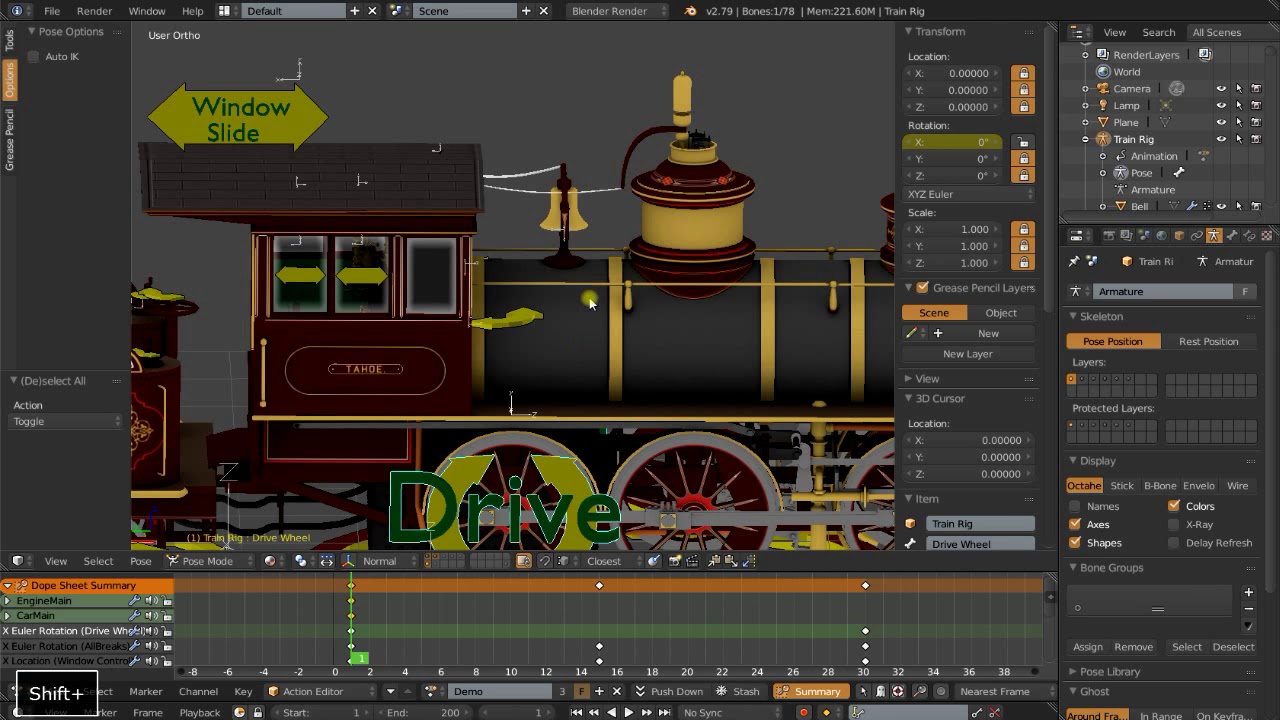This screenshot has width=1280, height=720.
Task: Toggle Location X lock icon
Action: pos(1023,73)
